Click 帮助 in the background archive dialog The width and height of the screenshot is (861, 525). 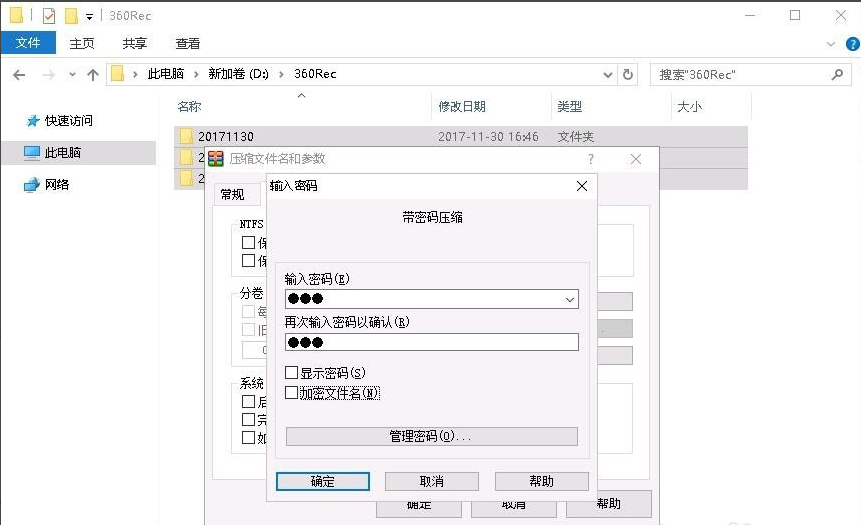tap(608, 504)
